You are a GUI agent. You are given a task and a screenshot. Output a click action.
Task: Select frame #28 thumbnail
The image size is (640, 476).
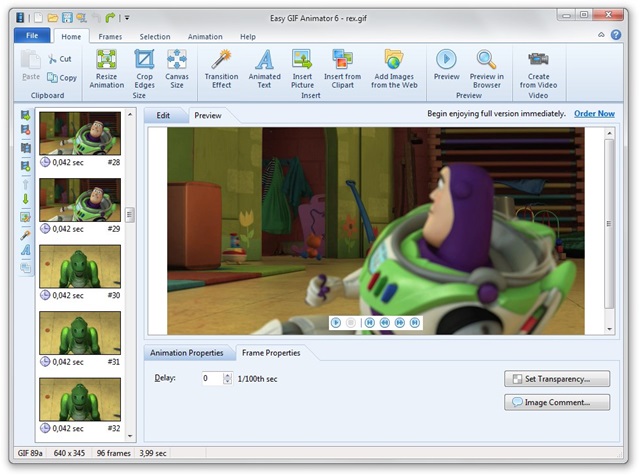click(80, 133)
